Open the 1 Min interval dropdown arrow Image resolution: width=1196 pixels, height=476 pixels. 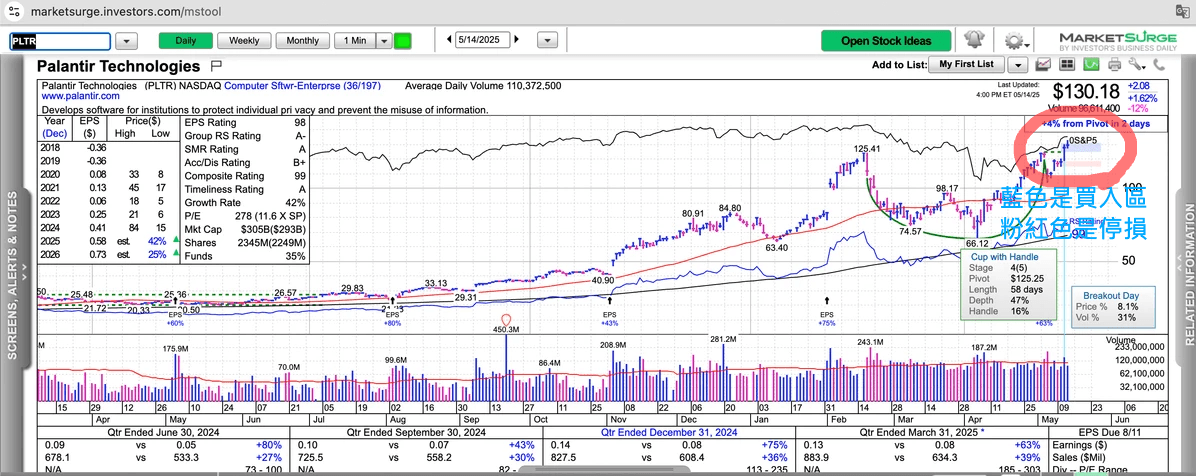384,40
